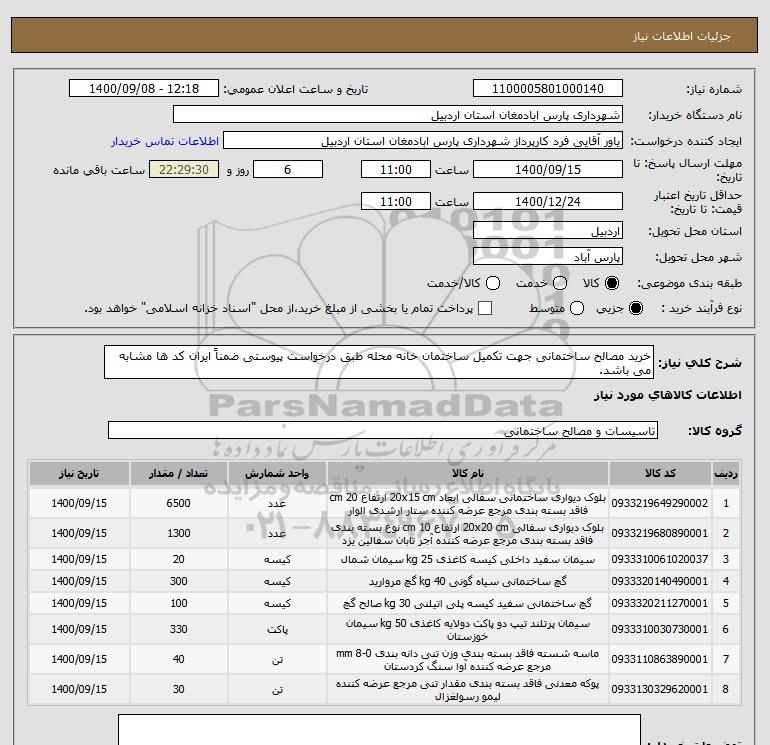Click the response deadline date 1400/09/15 field

tap(548, 169)
